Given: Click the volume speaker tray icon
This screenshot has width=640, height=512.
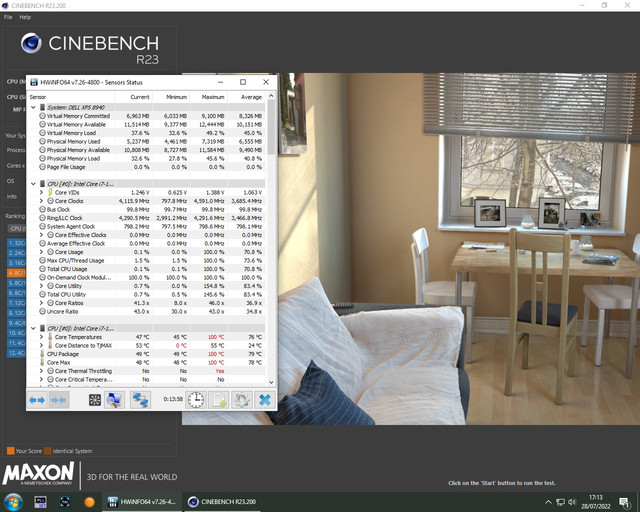Looking at the screenshot, I should tap(572, 502).
